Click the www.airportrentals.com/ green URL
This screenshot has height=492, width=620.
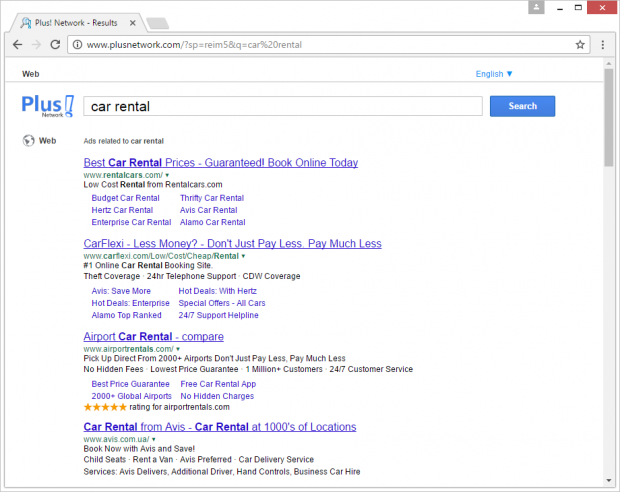(129, 349)
